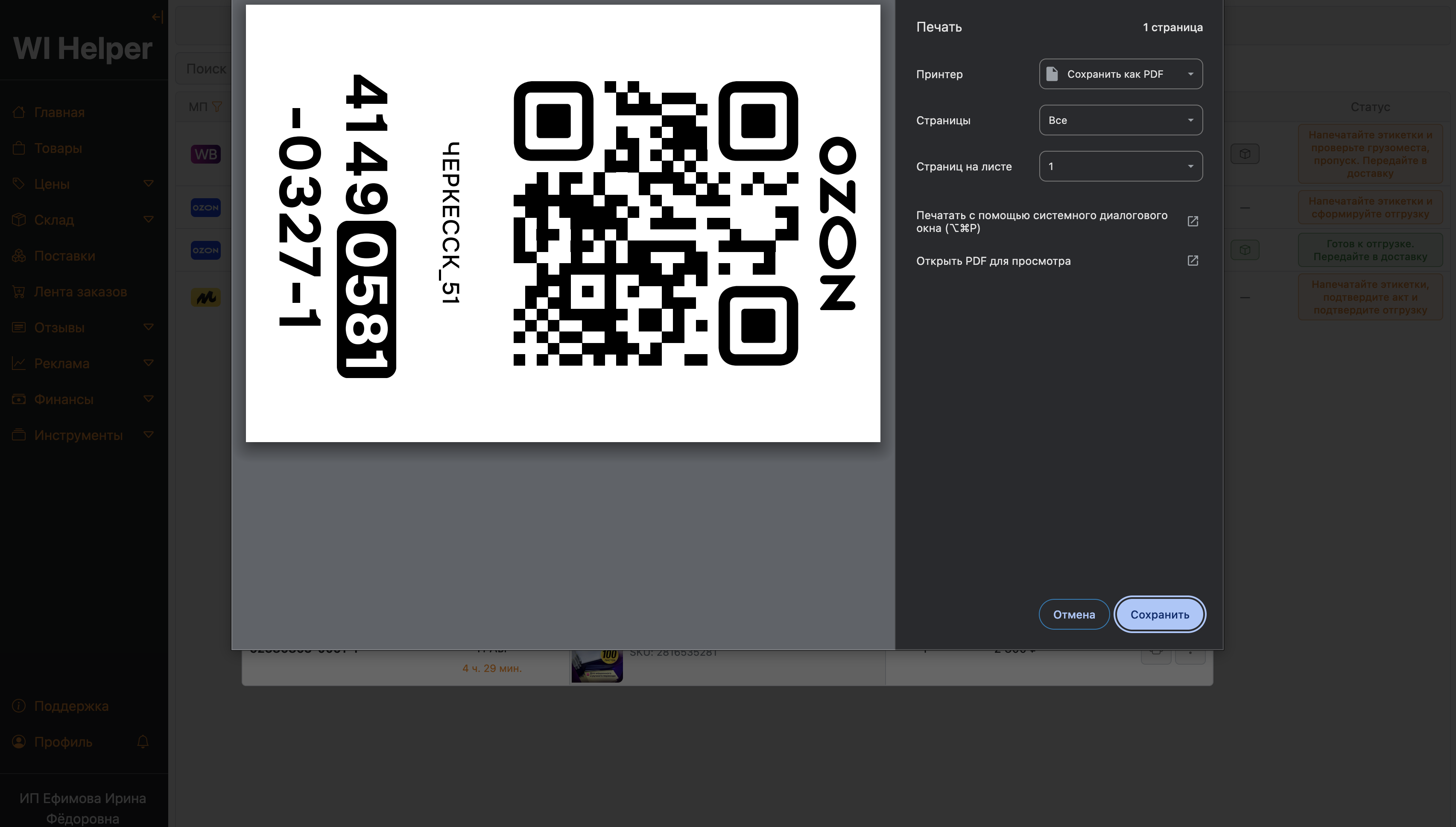Open the Принтер dropdown 'Сохранить как PDF'
Viewport: 1456px width, 827px height.
1120,74
